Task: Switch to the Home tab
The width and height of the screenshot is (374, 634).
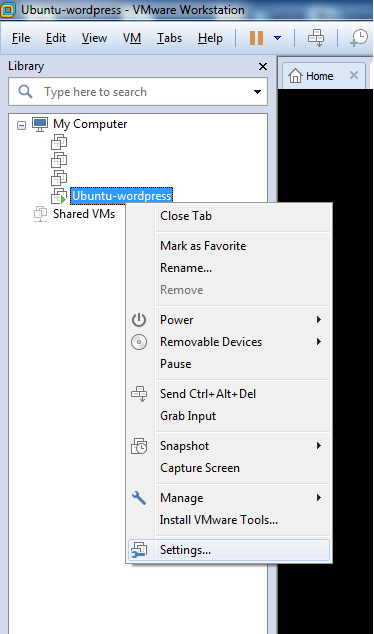Action: click(x=324, y=76)
